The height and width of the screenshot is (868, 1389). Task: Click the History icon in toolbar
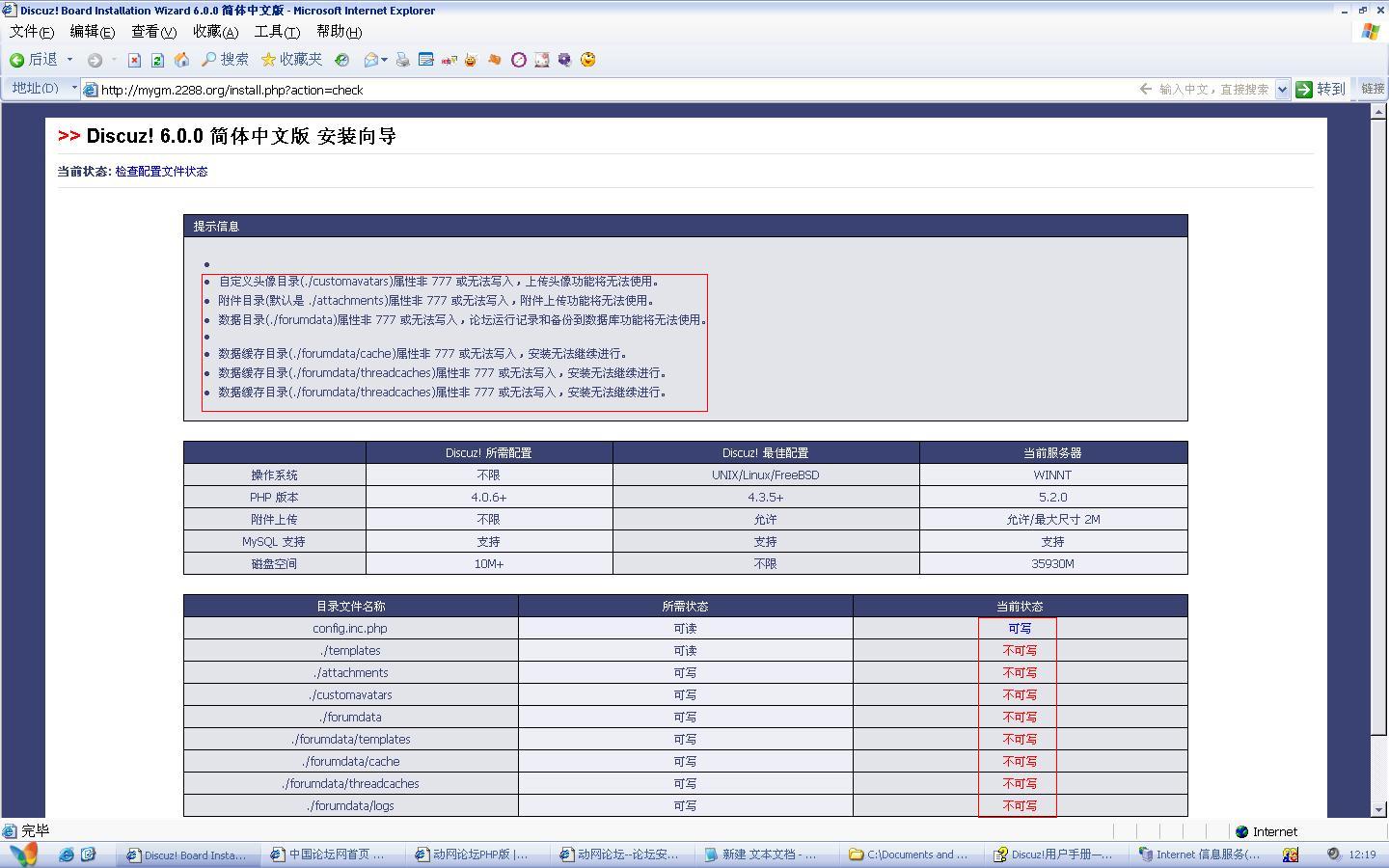(x=341, y=60)
